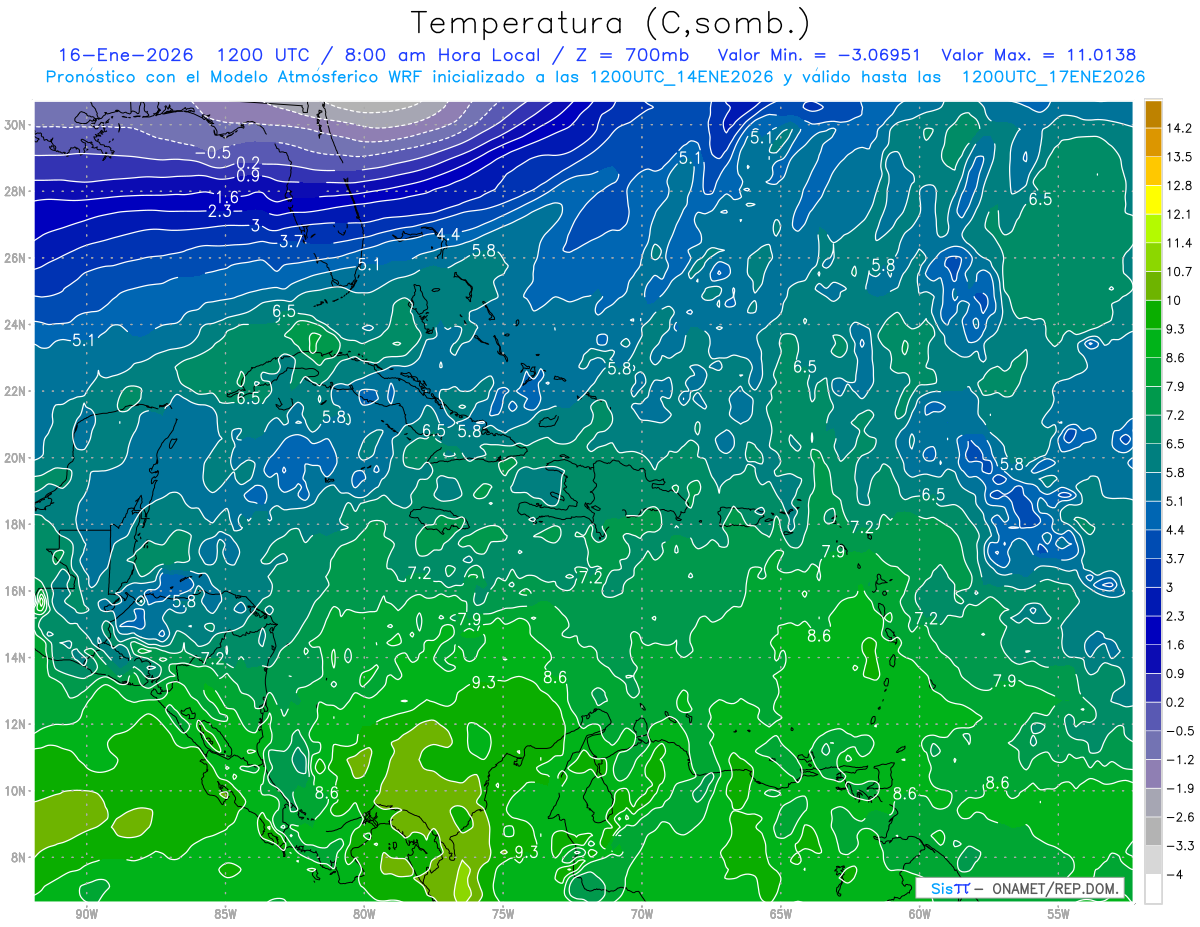Click the '-4' colorbar scale label
The width and height of the screenshot is (1200, 927).
tap(1175, 874)
